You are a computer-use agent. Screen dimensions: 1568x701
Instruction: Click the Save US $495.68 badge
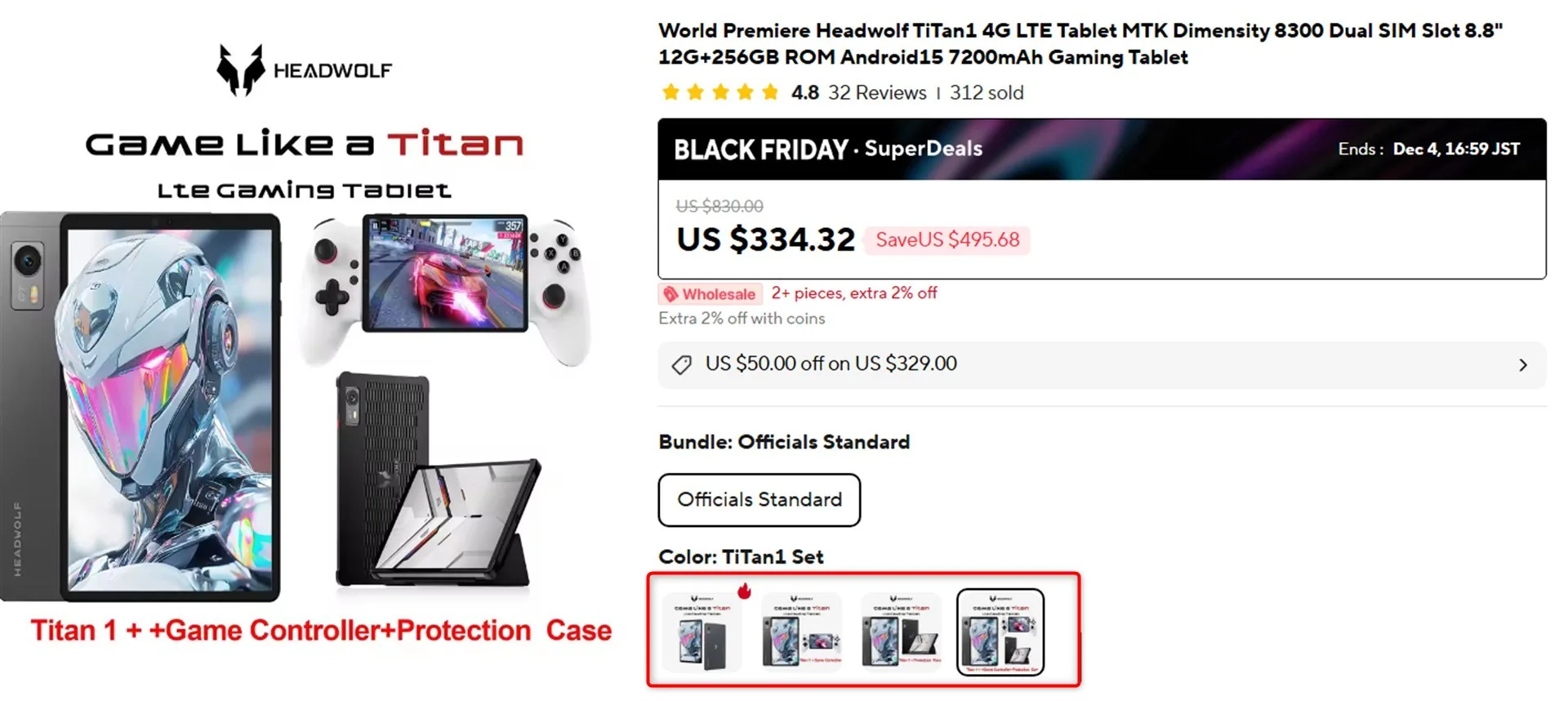click(x=947, y=240)
